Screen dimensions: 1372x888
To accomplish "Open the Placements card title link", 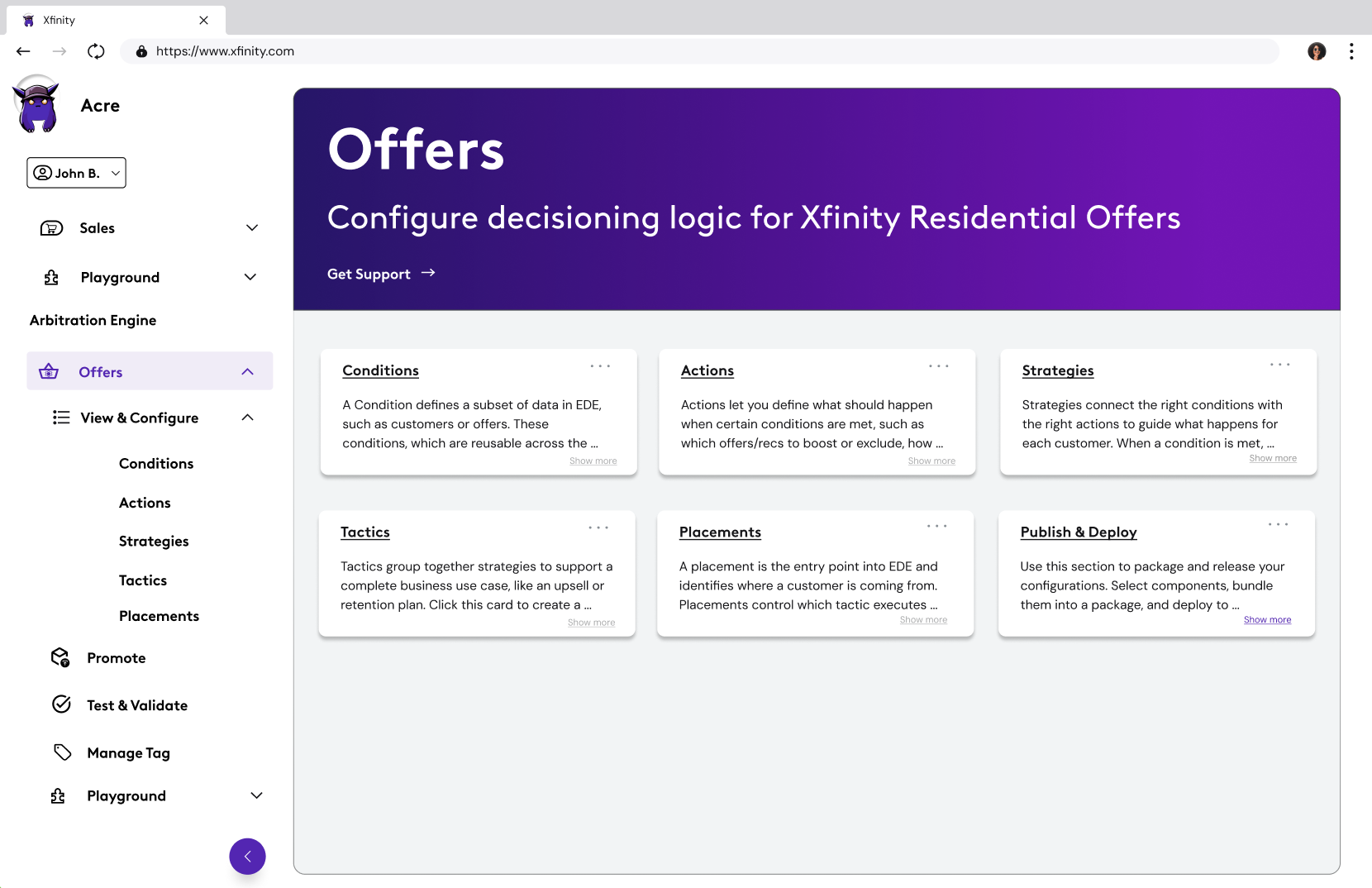I will pos(720,532).
